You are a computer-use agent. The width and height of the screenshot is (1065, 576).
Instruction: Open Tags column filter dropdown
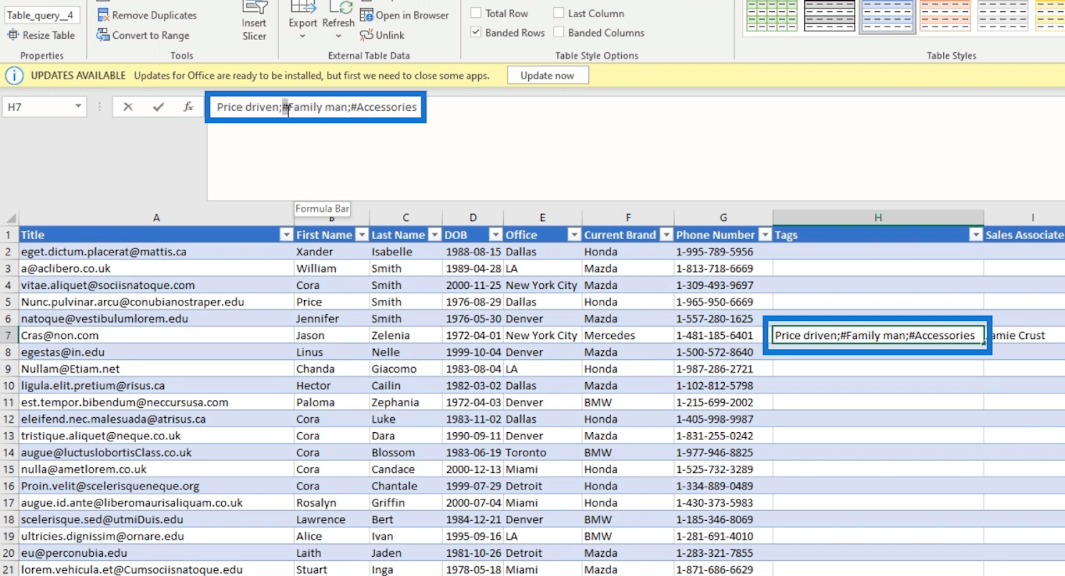coord(975,235)
